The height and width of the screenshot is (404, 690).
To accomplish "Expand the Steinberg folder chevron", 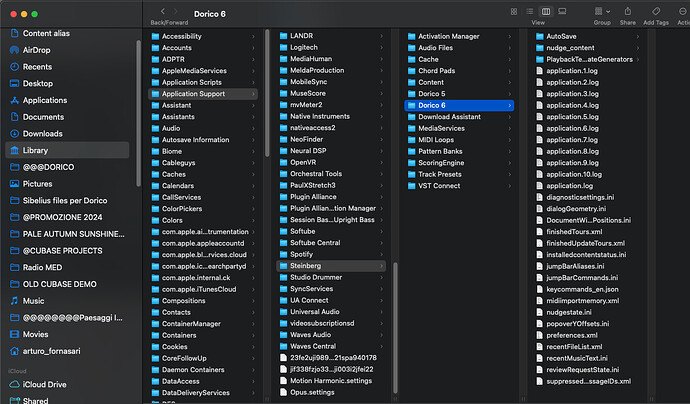I will pos(381,266).
